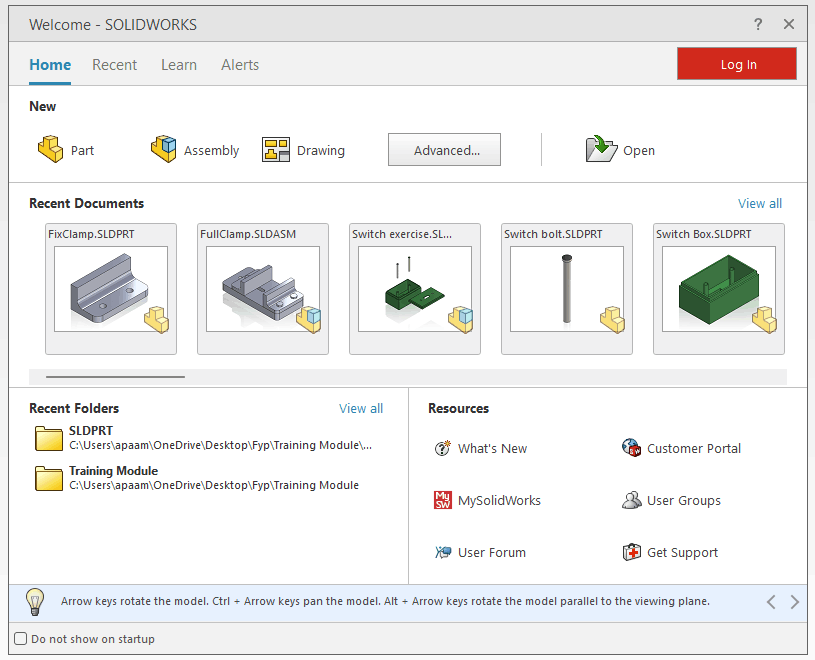This screenshot has width=815, height=660.
Task: Open the User Groups link text
Action: 683,500
